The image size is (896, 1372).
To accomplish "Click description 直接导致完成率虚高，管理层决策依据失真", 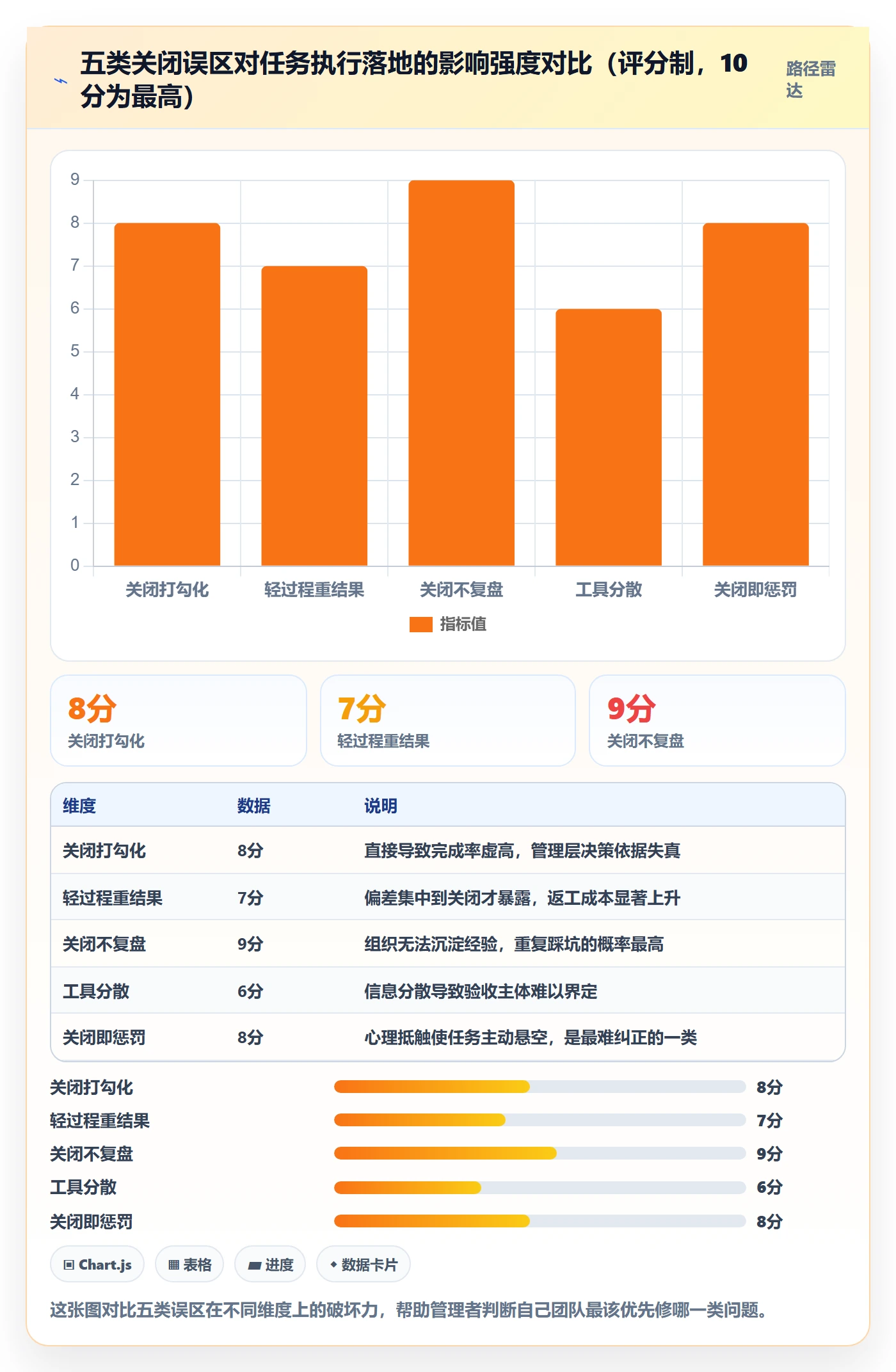I will (522, 850).
